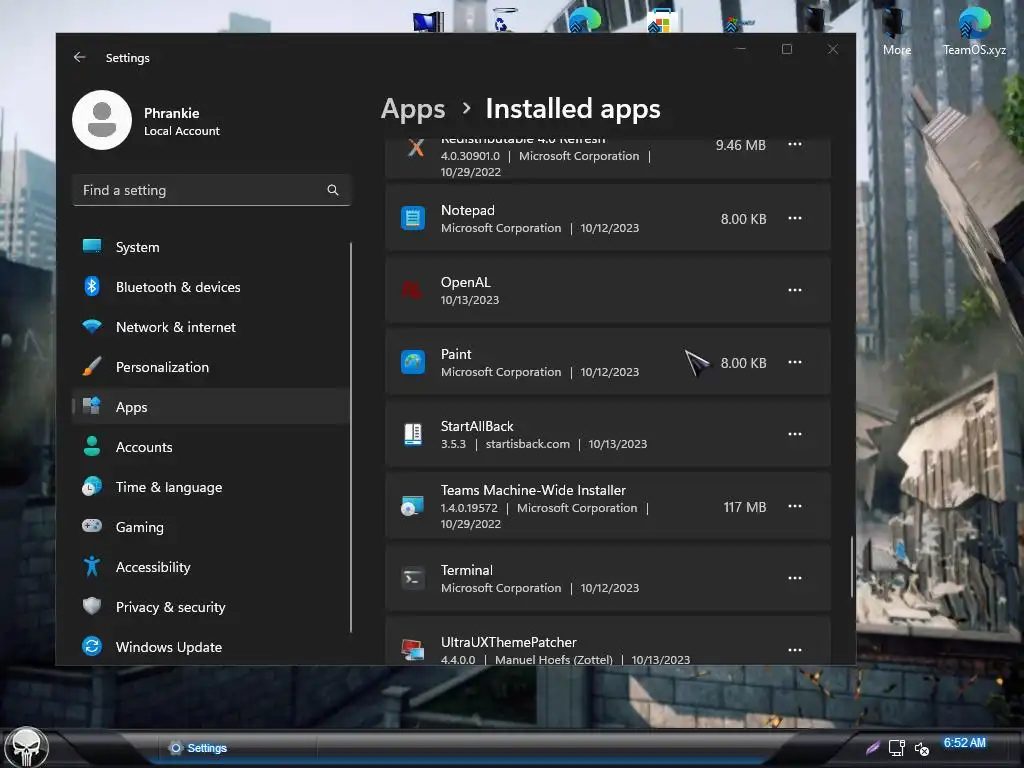Select Personalization in sidebar

[x=211, y=367]
